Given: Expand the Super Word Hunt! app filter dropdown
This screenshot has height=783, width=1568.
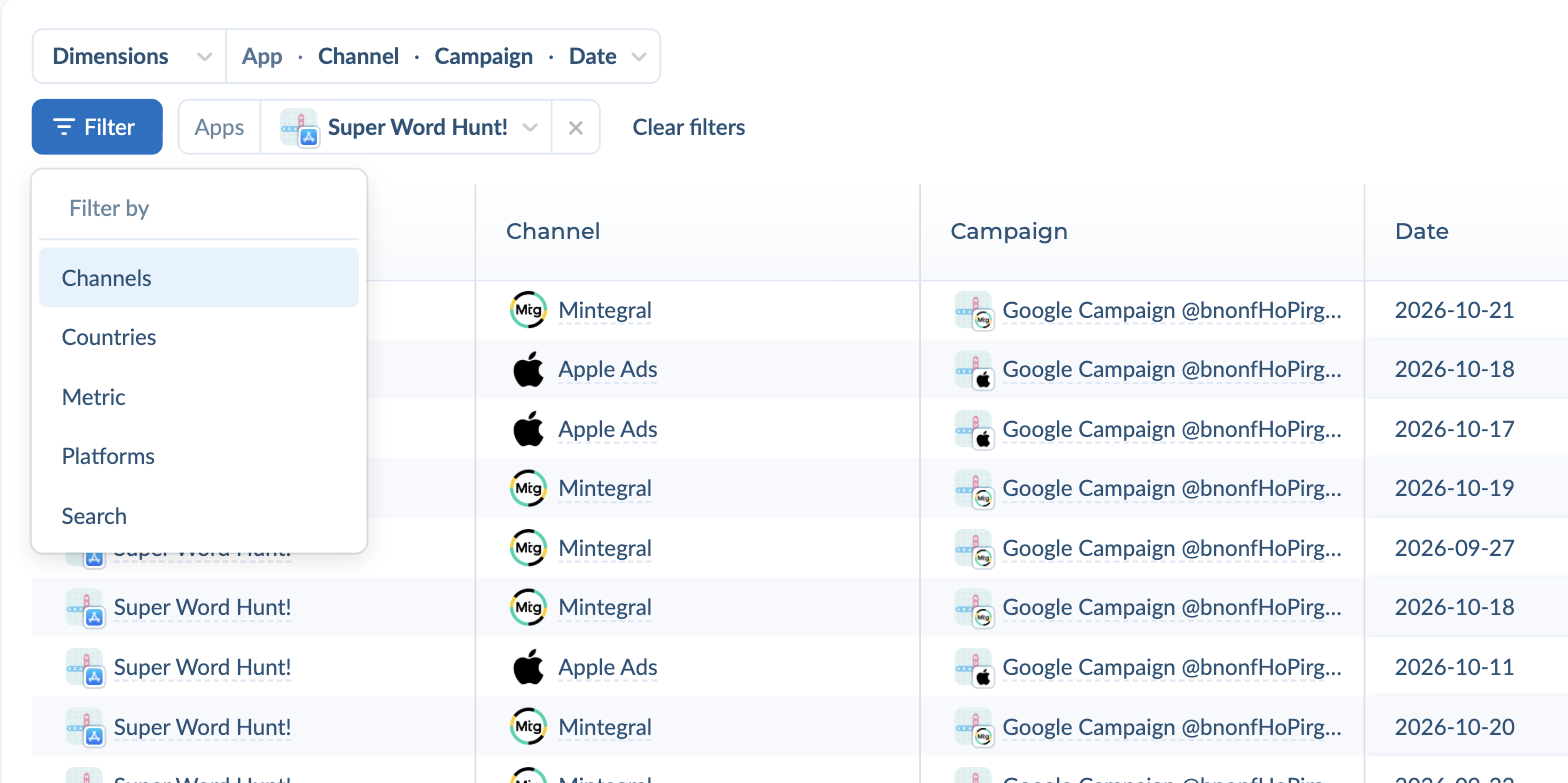Looking at the screenshot, I should (x=406, y=127).
